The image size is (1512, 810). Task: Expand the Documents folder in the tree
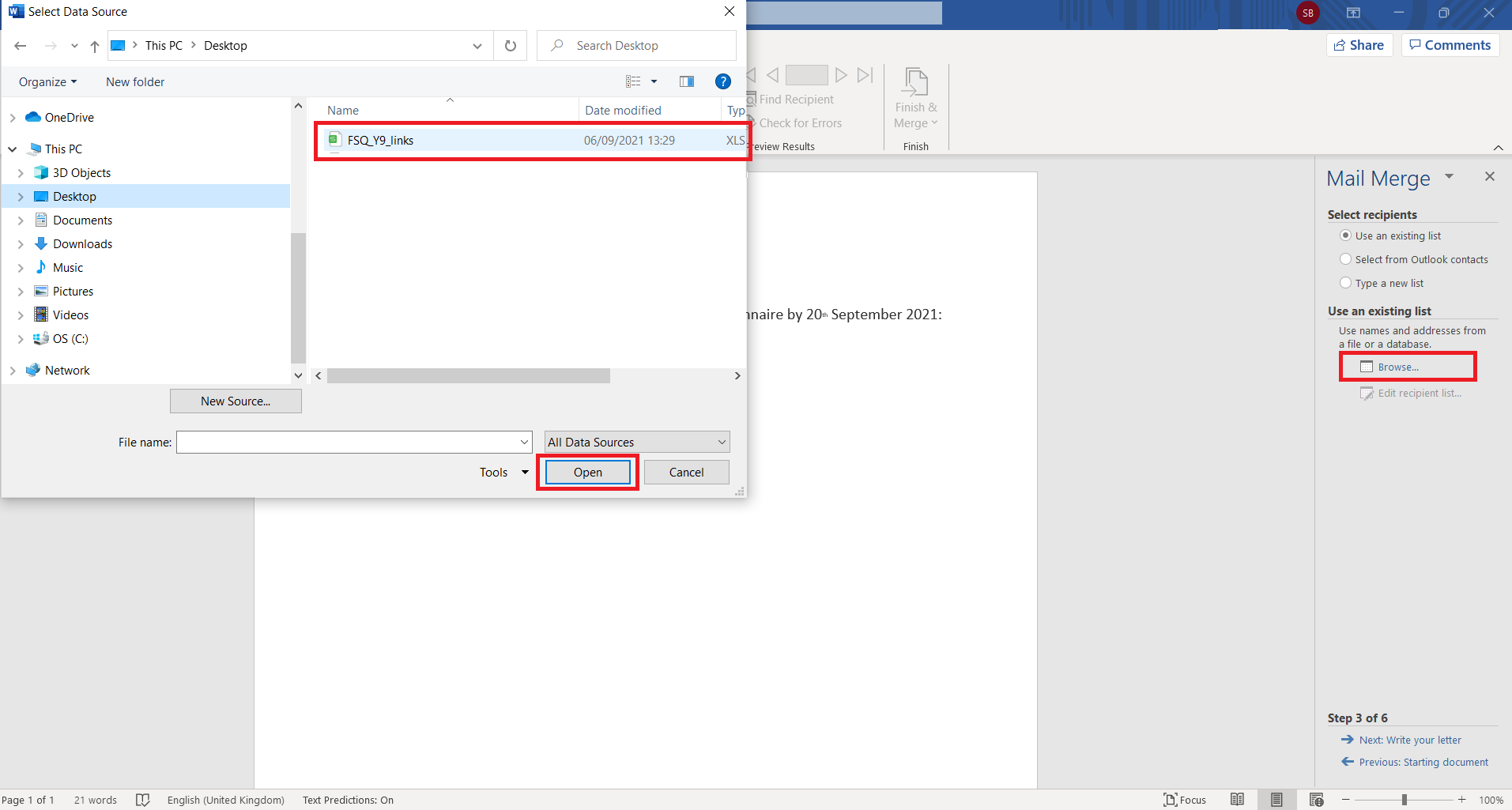tap(21, 220)
